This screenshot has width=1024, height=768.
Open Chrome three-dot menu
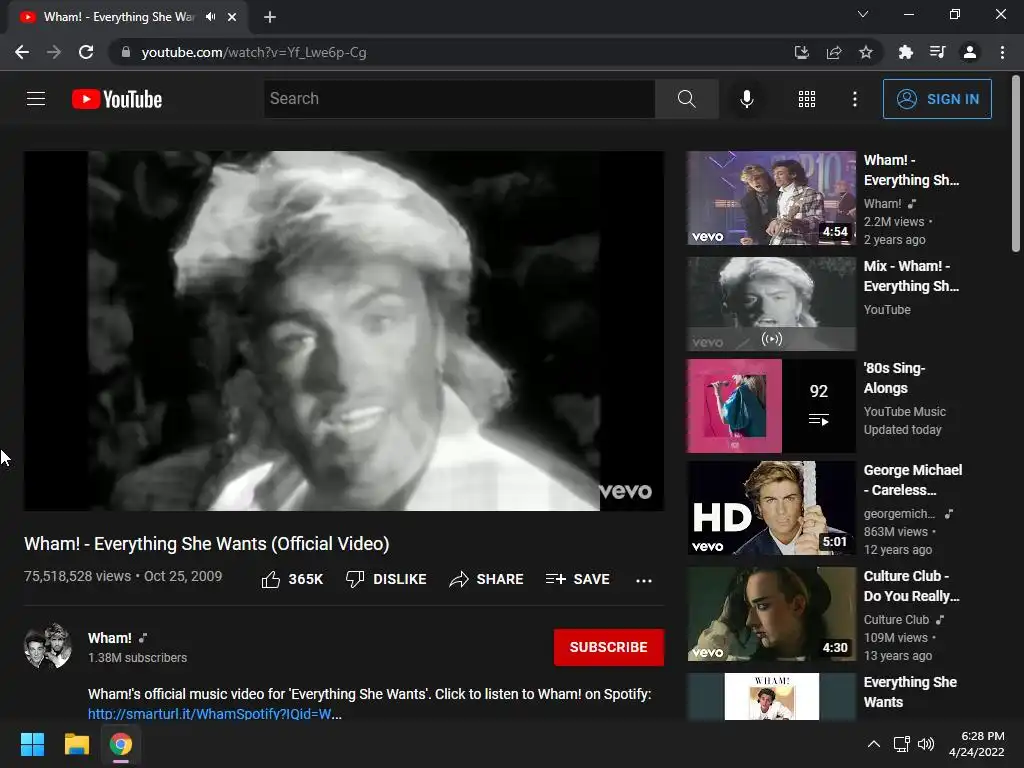1002,52
